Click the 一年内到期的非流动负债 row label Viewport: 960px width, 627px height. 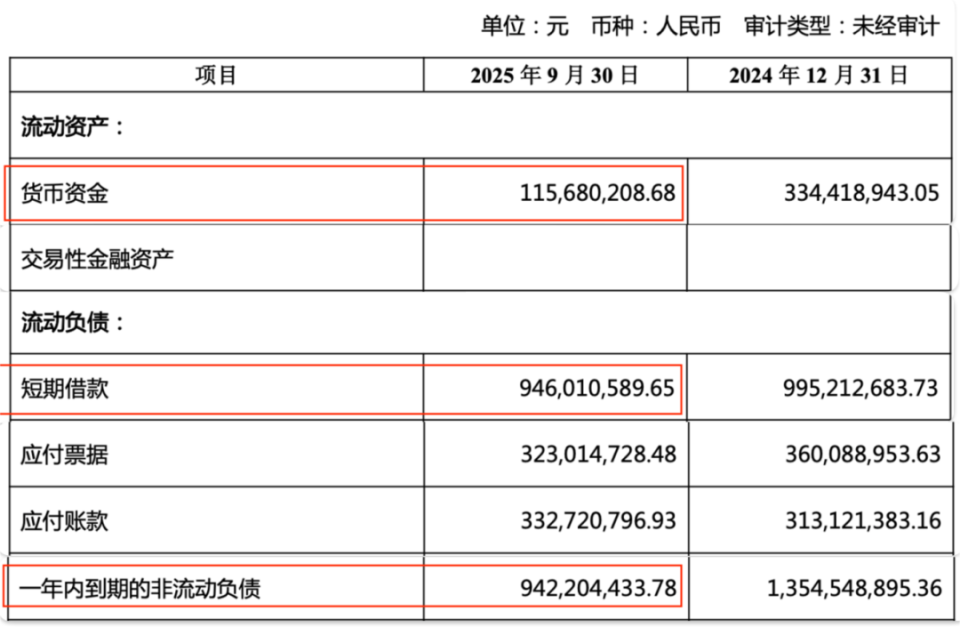click(141, 588)
